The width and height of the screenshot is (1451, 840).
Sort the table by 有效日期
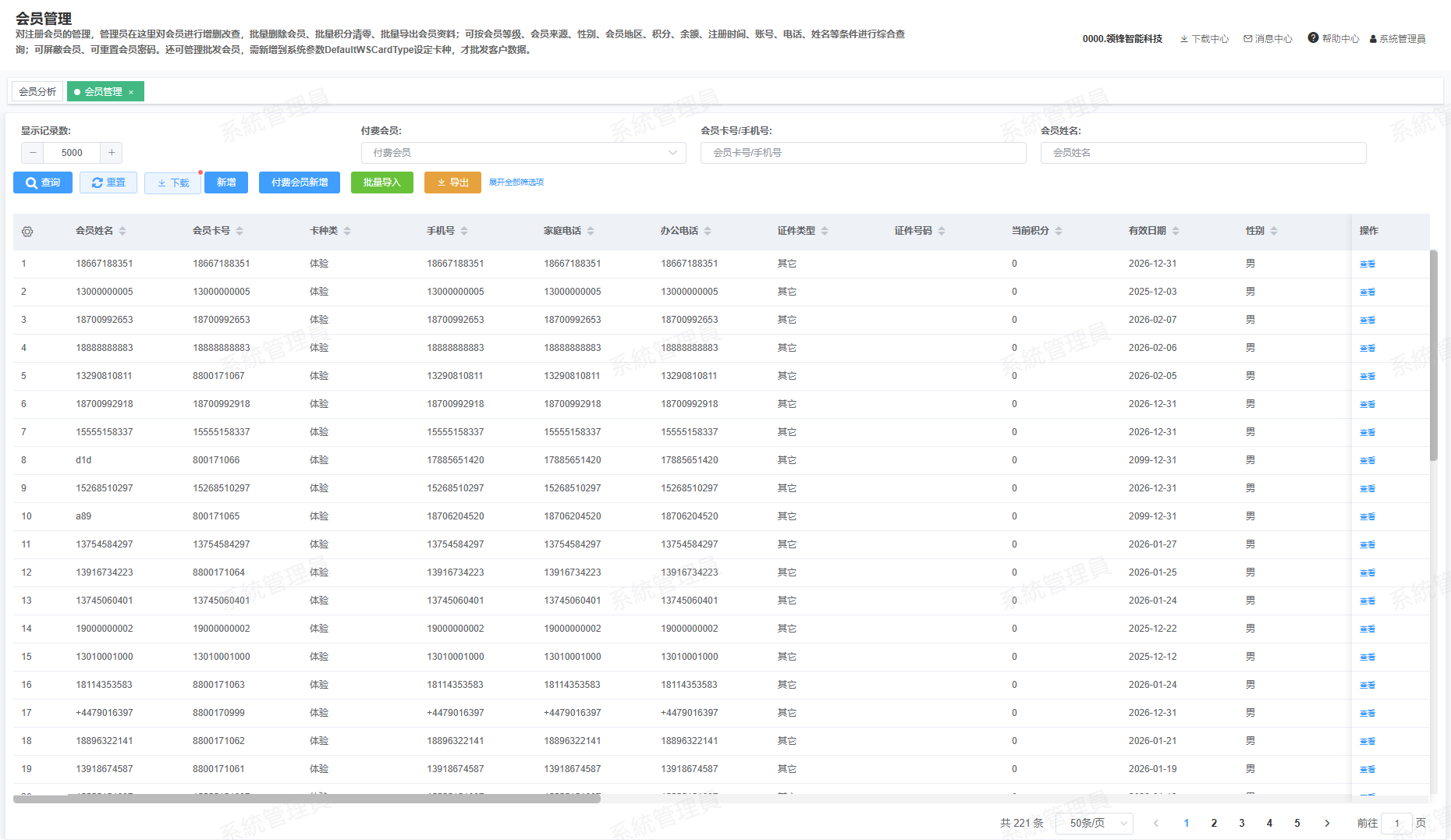[1176, 231]
